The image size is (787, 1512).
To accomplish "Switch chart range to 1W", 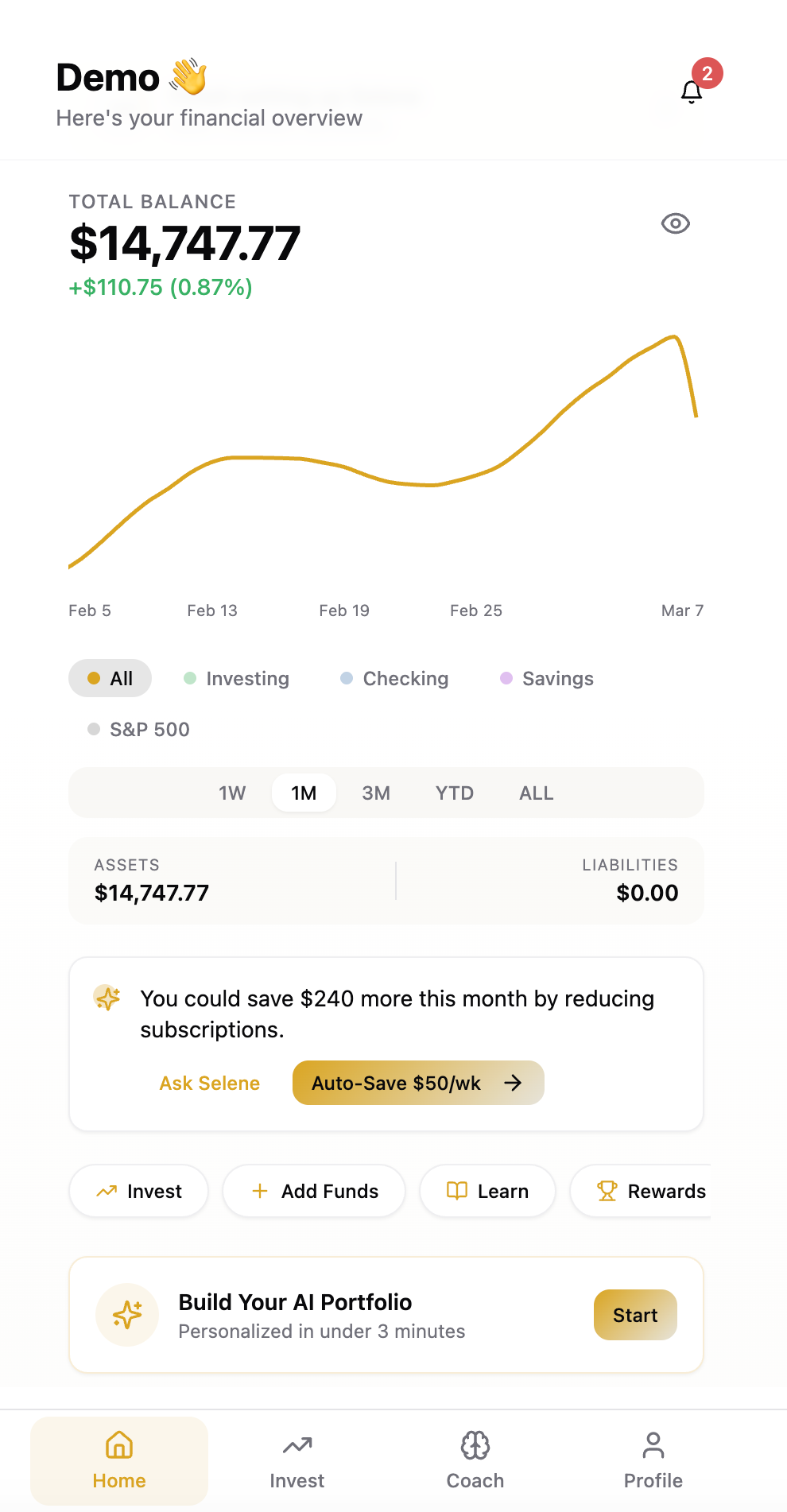I will 232,793.
